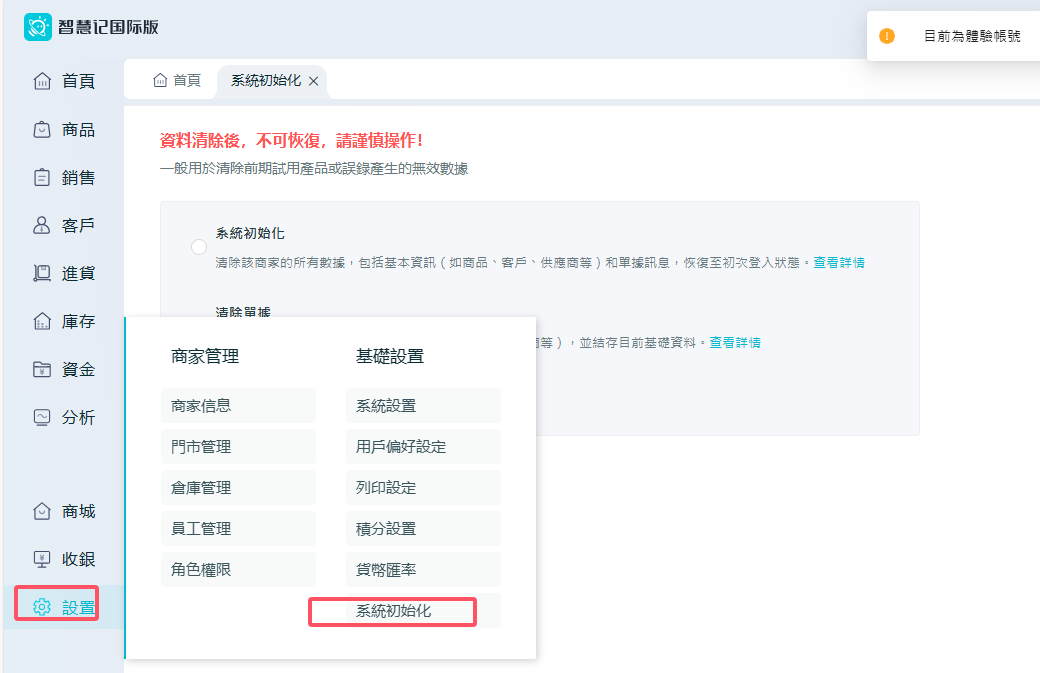Select the 資金 wallet icon
This screenshot has height=673, width=1040.
coord(42,369)
